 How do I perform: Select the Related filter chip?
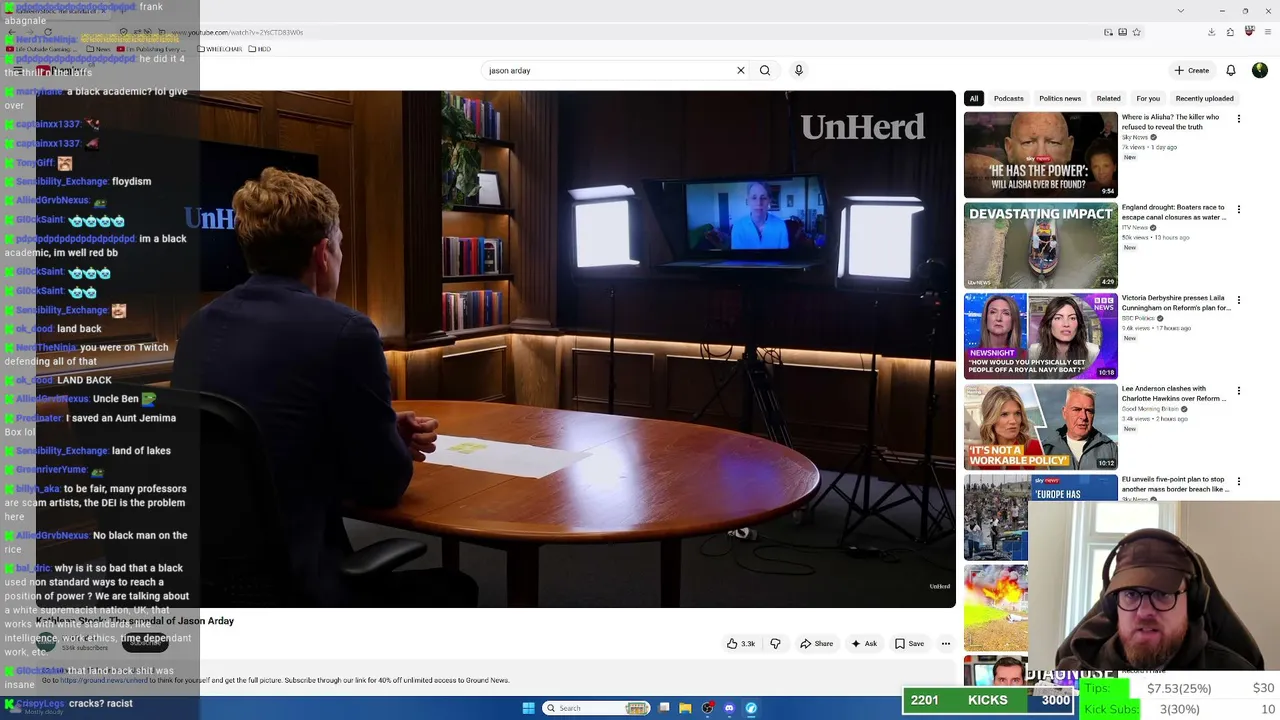[x=1108, y=98]
